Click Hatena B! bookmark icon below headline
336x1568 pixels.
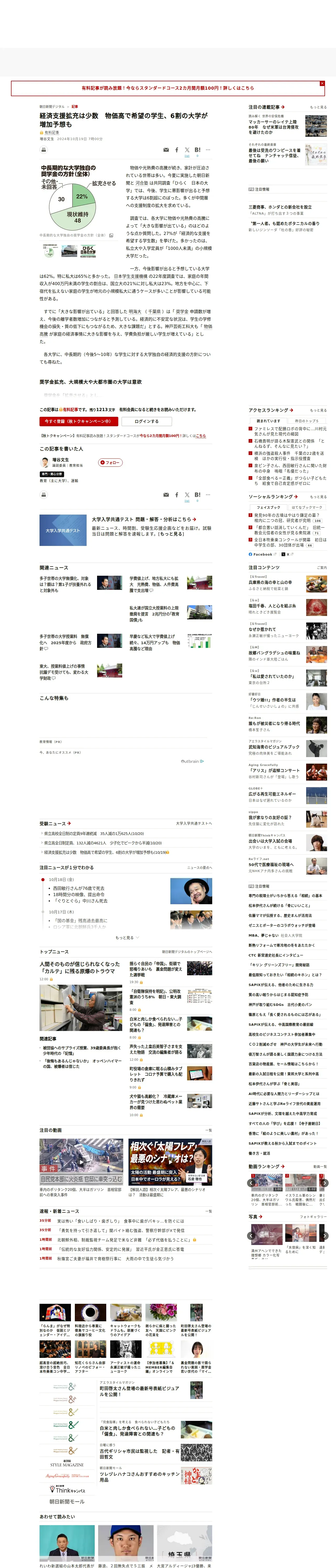click(x=198, y=150)
